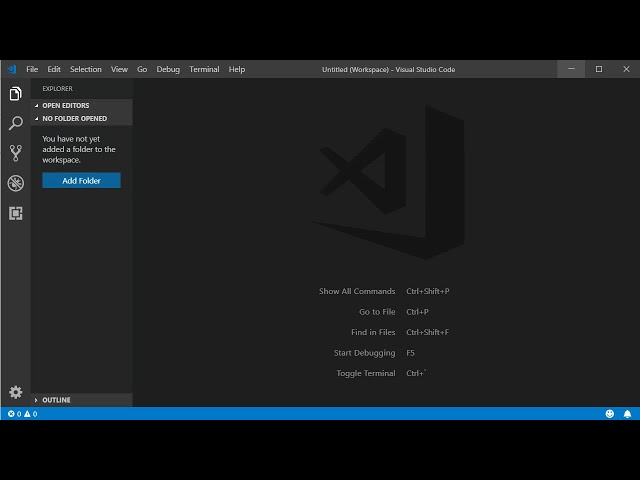Open the File menu
Image resolution: width=640 pixels, height=480 pixels.
(32, 69)
